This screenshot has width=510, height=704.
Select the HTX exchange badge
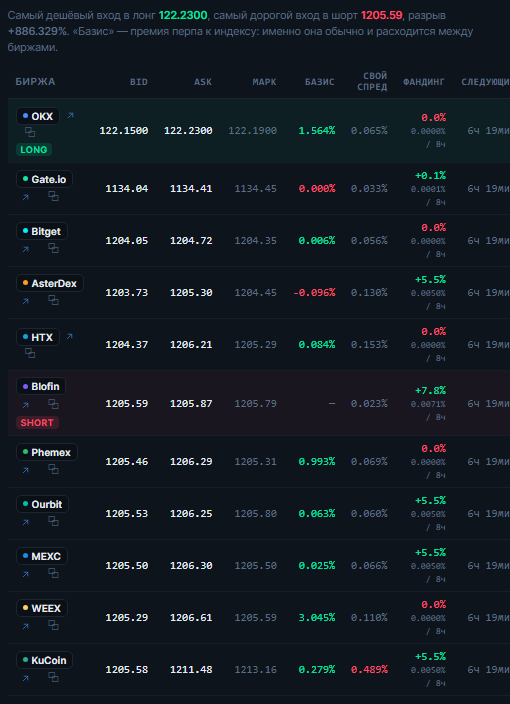[x=38, y=337]
